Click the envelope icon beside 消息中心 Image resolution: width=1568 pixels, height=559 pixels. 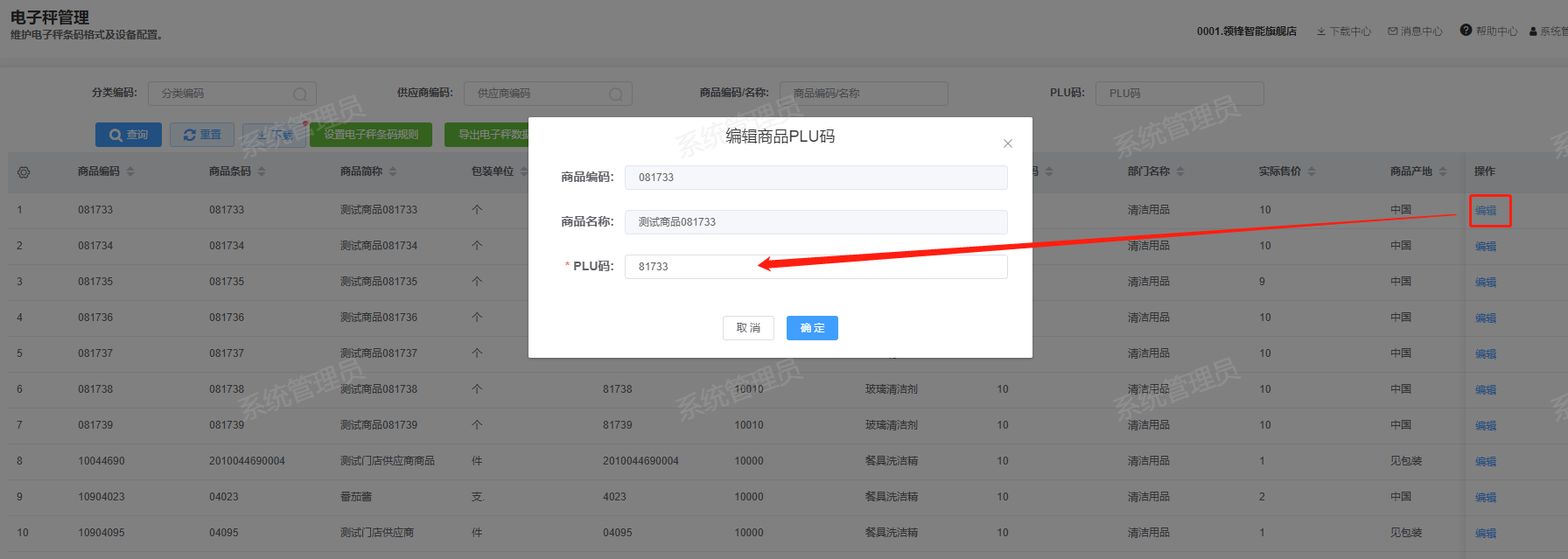pos(1392,31)
